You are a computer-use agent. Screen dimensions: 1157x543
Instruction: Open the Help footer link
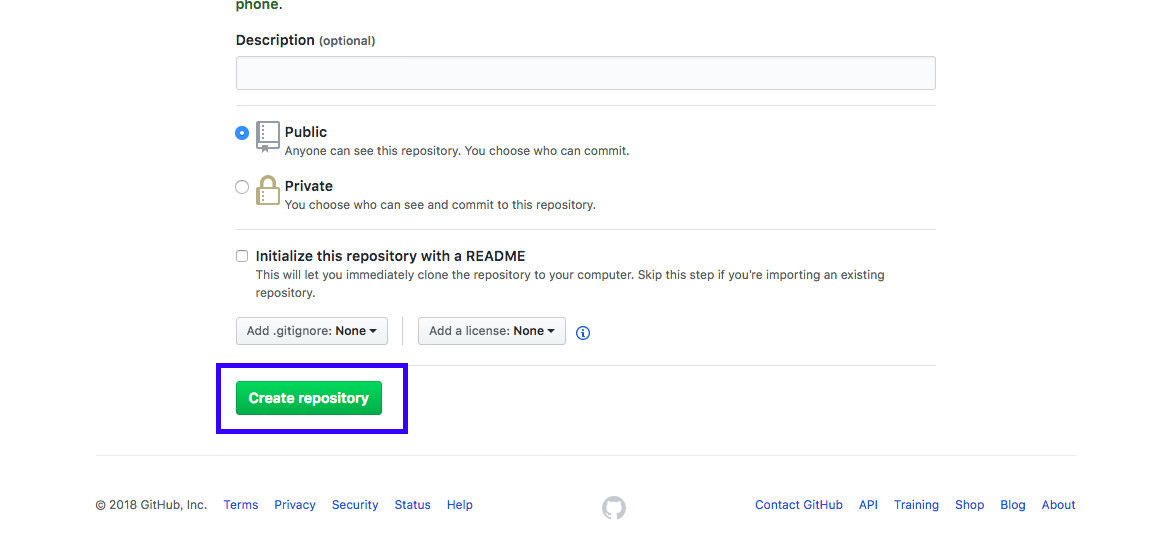460,505
